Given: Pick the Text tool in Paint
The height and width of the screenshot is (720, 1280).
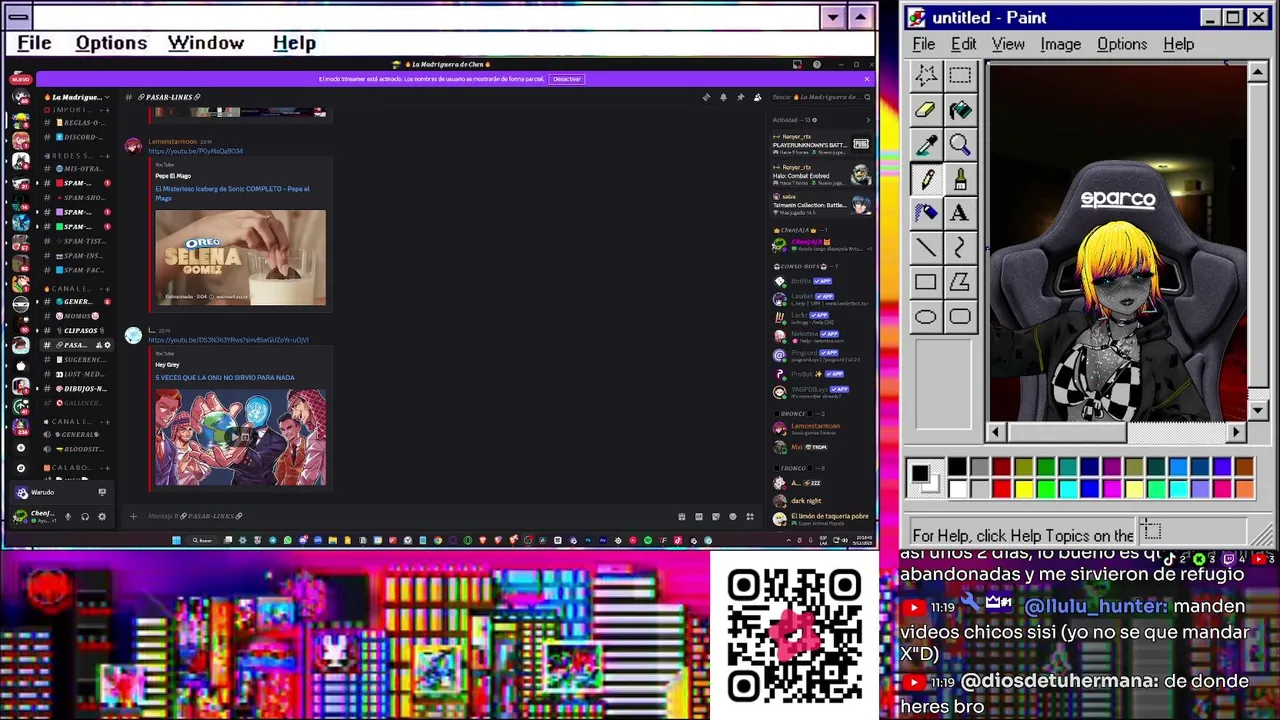Looking at the screenshot, I should point(960,214).
